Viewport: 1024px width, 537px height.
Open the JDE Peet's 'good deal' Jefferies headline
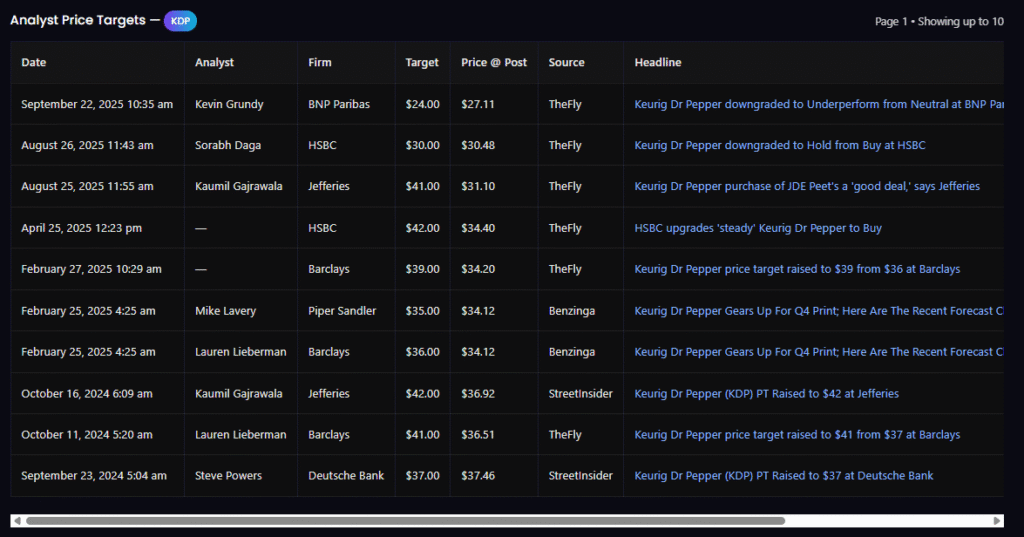tap(807, 186)
